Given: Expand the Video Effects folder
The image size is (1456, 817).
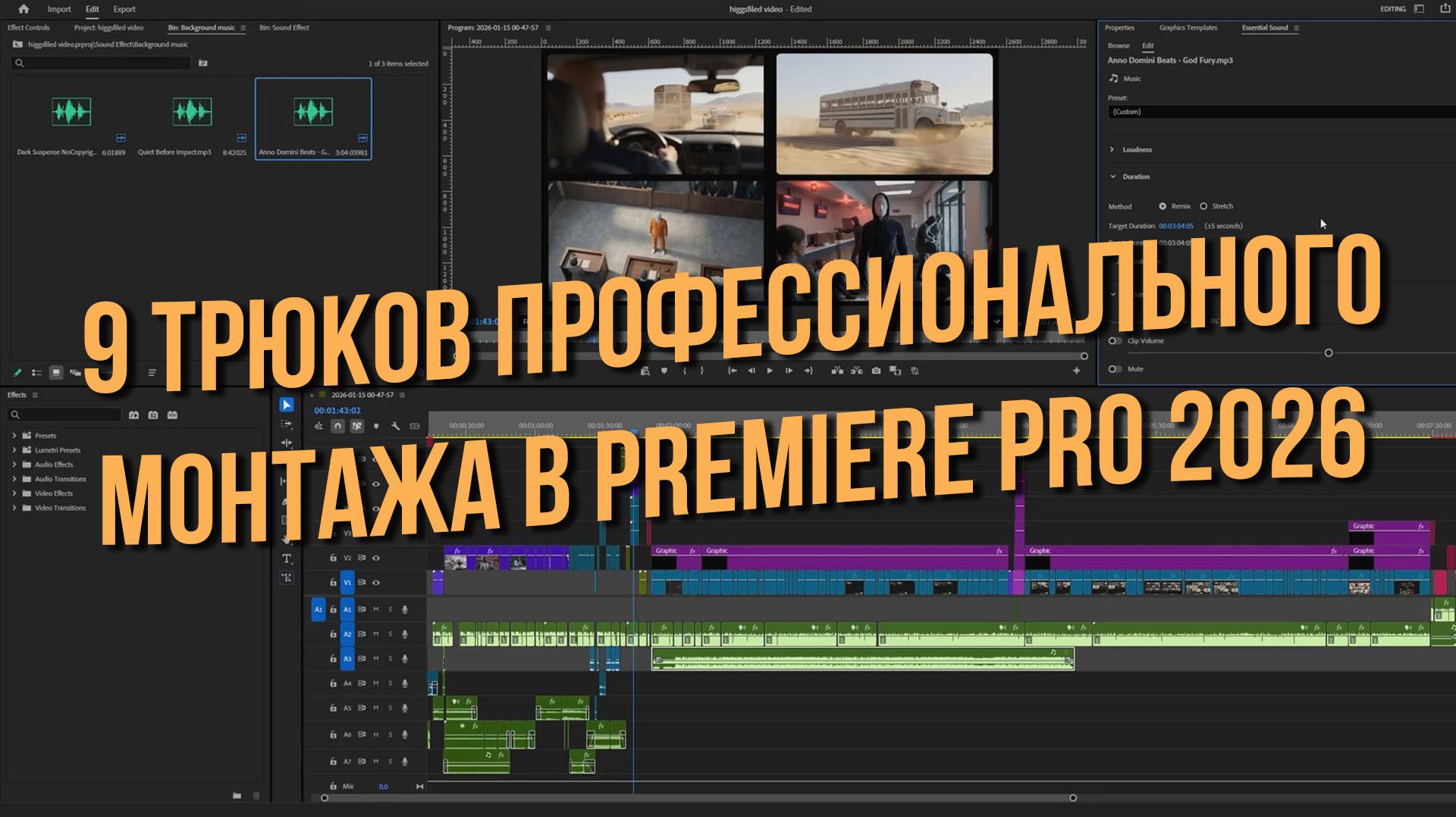Looking at the screenshot, I should pos(14,493).
